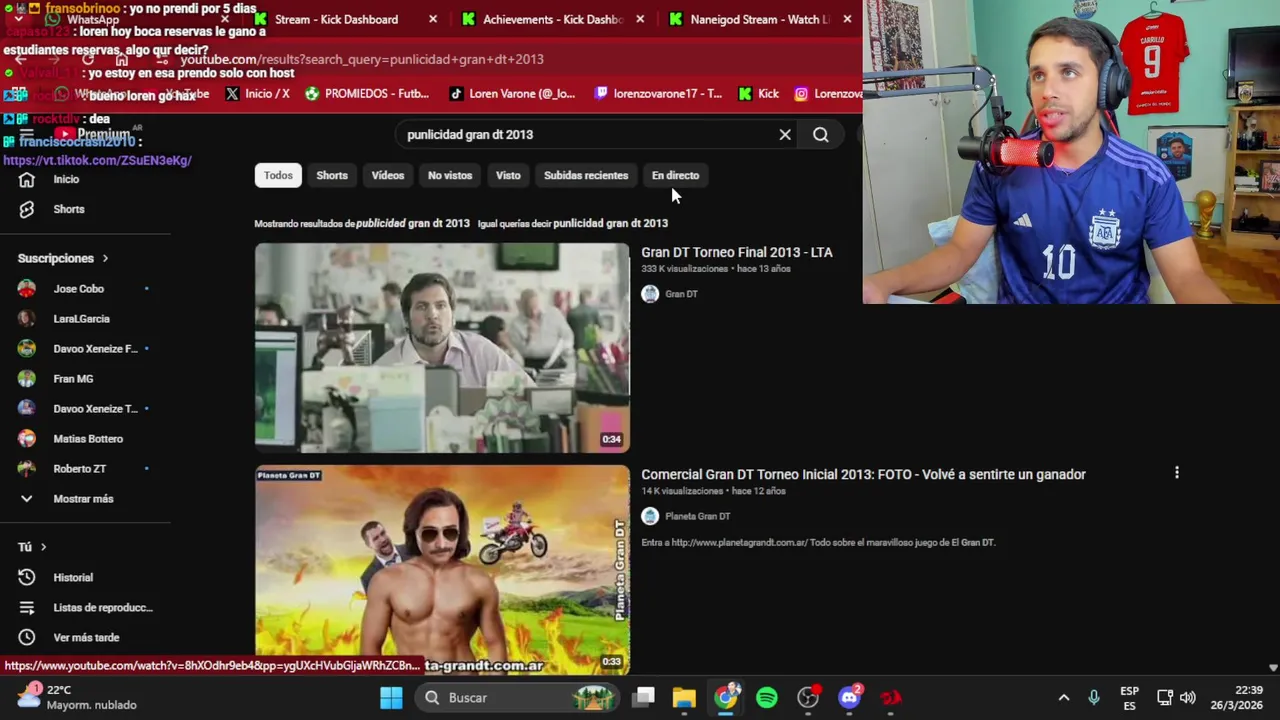
Task: Open Windows taskbar Buscar search box
Action: 518,697
